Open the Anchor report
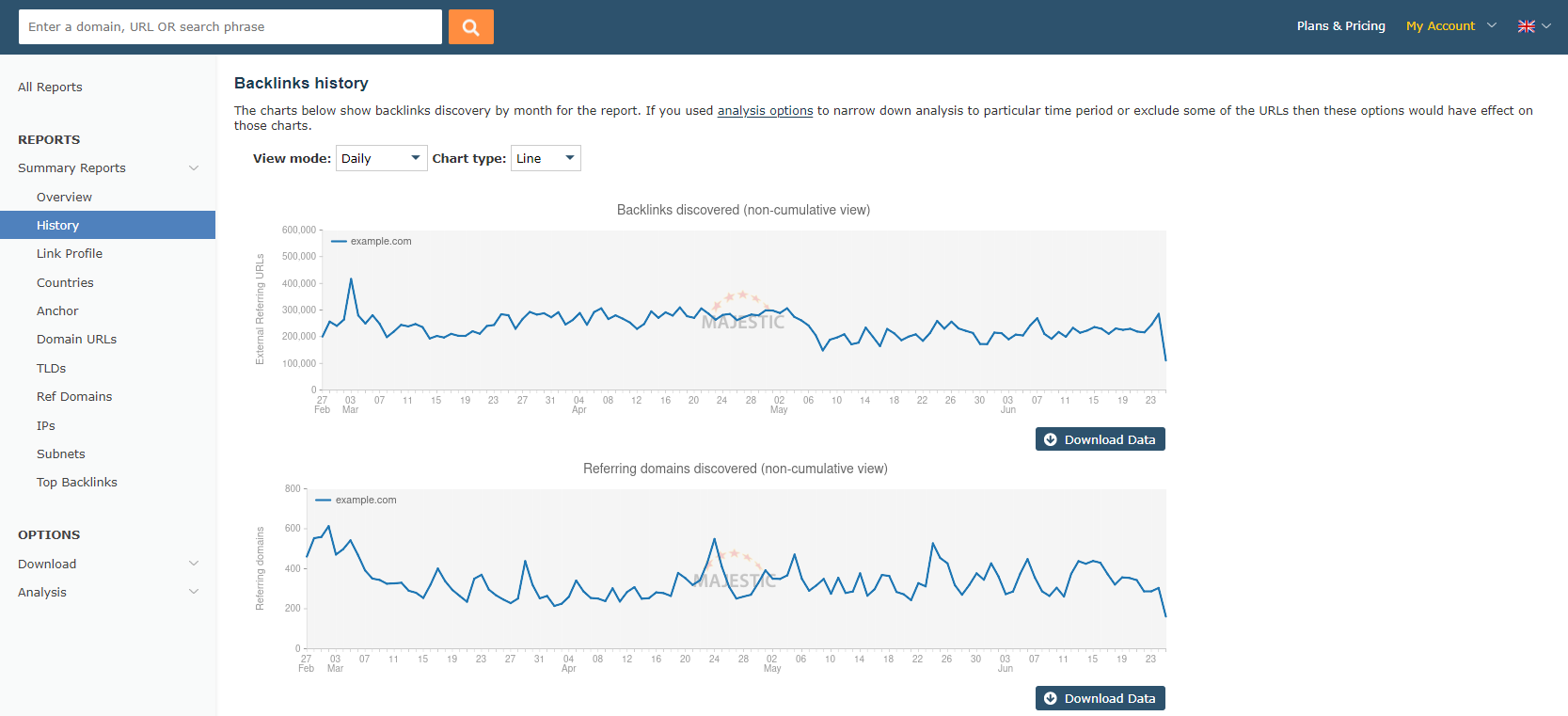1568x716 pixels. click(x=57, y=311)
